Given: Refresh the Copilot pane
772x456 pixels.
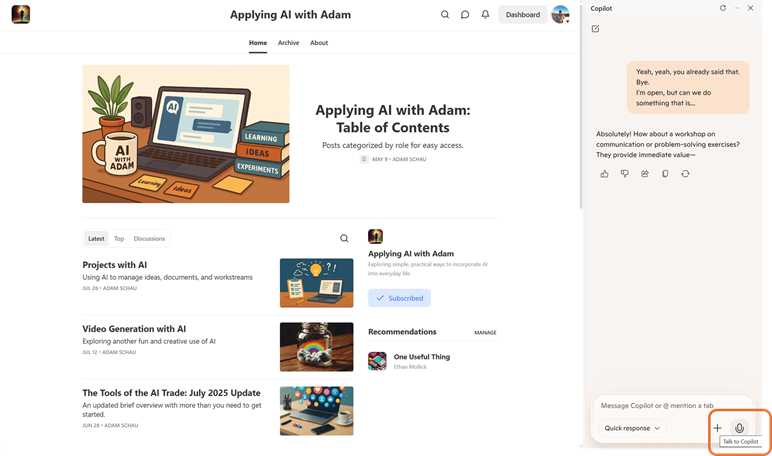Looking at the screenshot, I should (723, 8).
